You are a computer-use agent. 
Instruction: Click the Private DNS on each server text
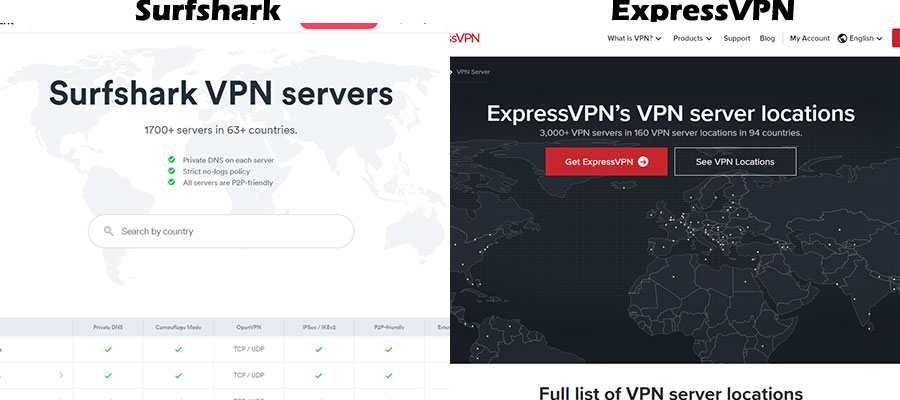pos(228,160)
